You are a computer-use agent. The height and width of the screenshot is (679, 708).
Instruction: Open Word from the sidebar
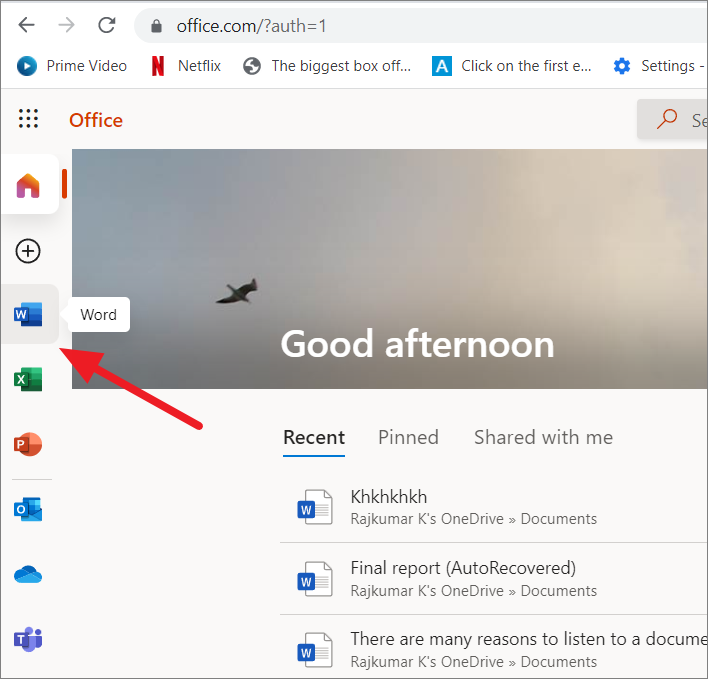pyautogui.click(x=28, y=314)
